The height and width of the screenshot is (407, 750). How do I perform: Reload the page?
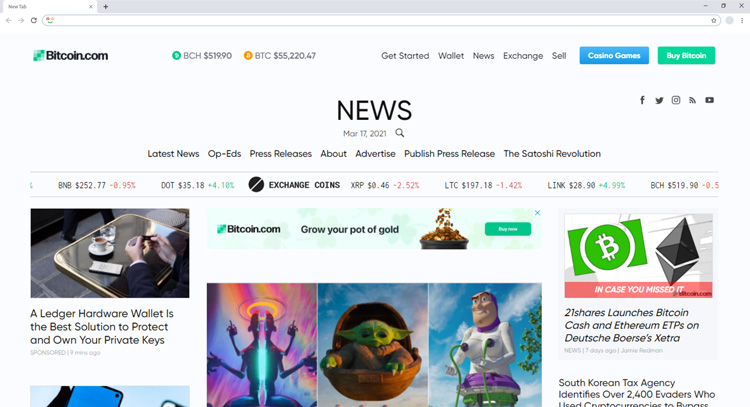click(33, 20)
